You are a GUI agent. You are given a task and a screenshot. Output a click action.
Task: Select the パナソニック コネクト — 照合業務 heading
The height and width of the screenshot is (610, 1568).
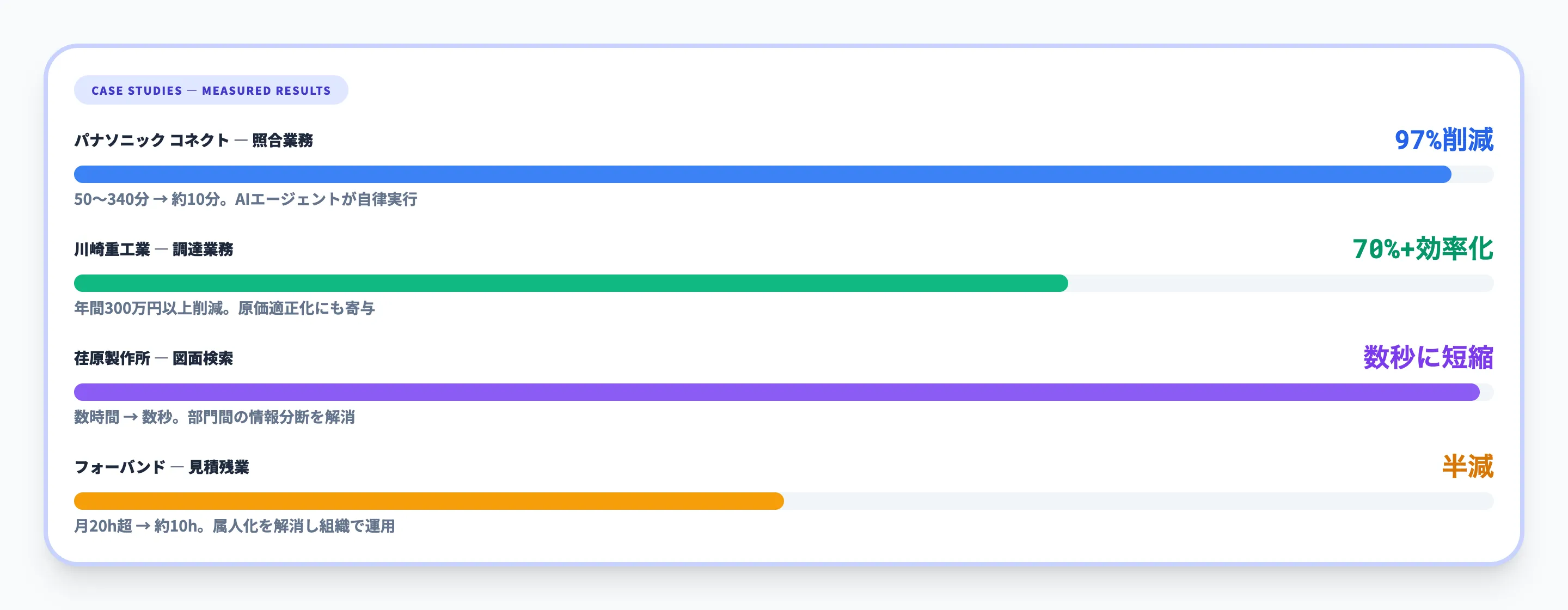pos(193,140)
